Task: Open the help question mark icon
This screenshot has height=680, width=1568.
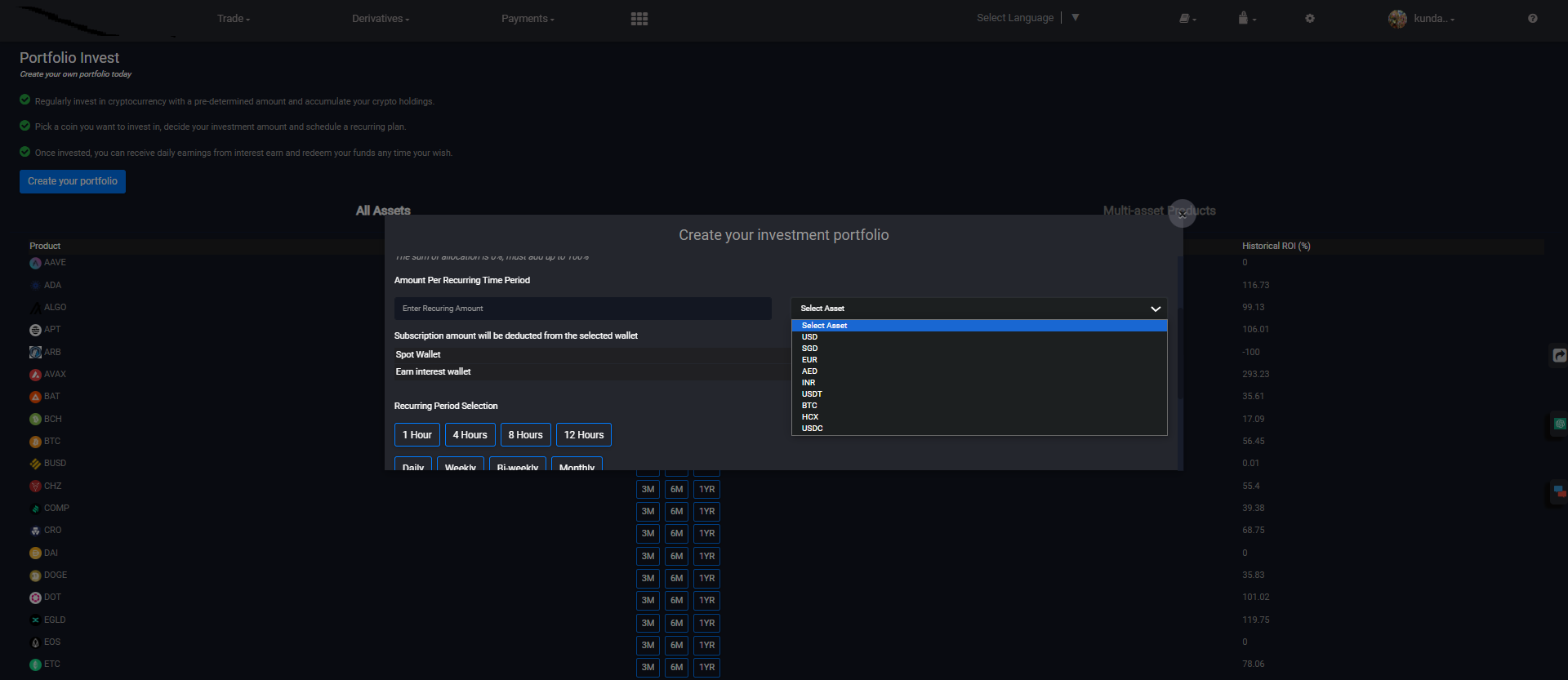Action: (x=1532, y=19)
